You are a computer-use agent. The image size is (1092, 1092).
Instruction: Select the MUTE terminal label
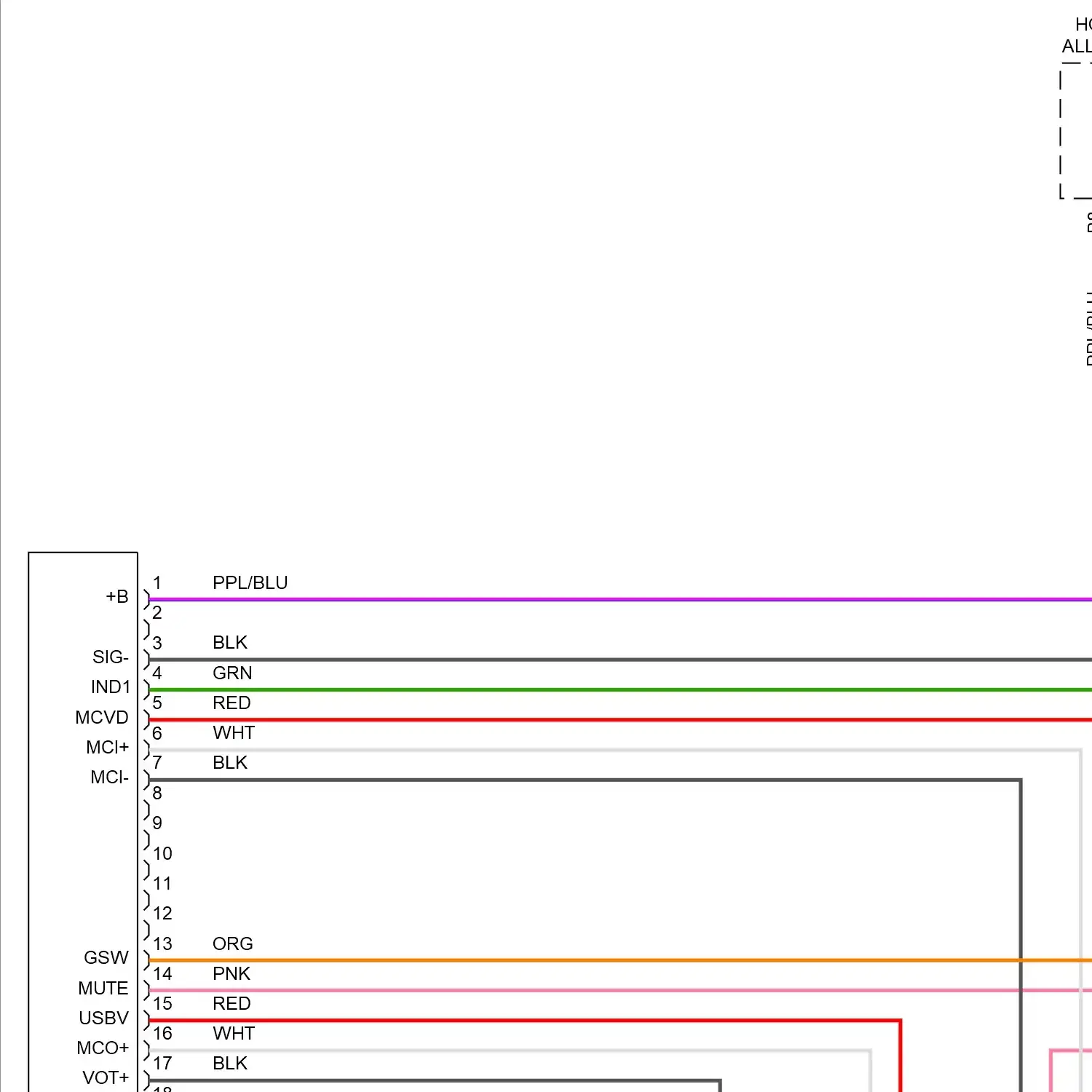coord(103,989)
